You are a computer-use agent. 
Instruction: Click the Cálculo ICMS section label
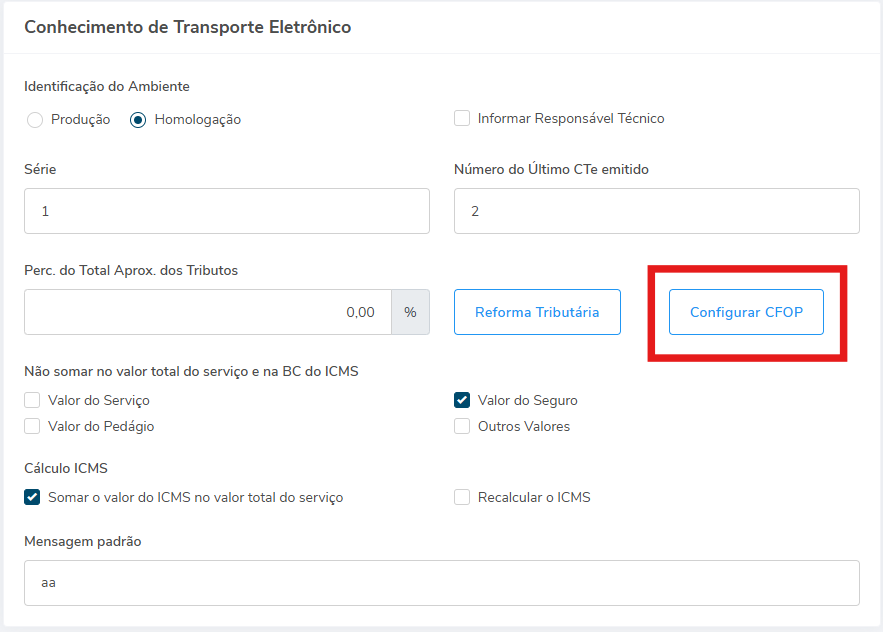pyautogui.click(x=66, y=468)
